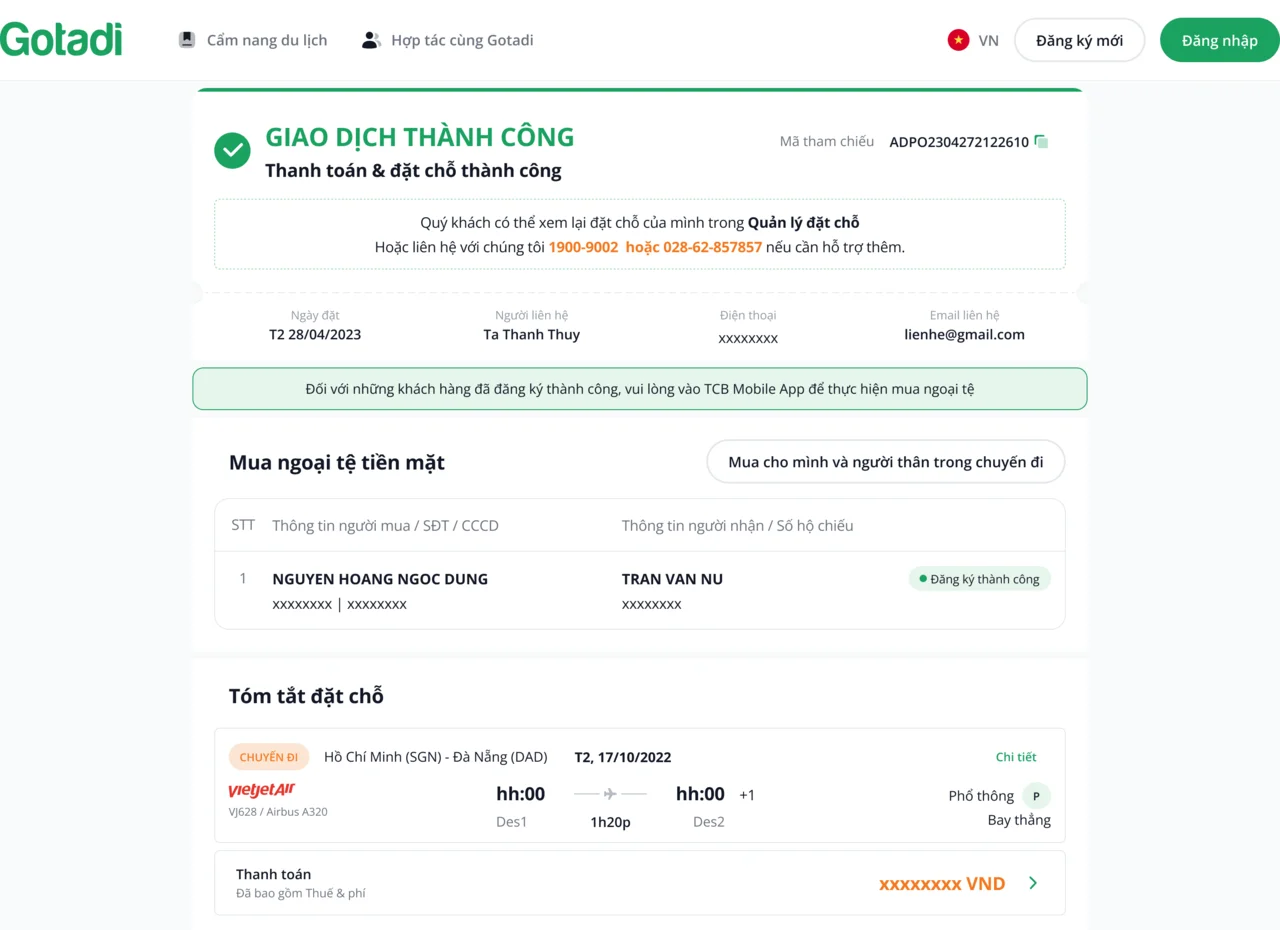Screen dimensions: 1280x930
Task: Click hotline number 1900-9002
Action: (583, 247)
